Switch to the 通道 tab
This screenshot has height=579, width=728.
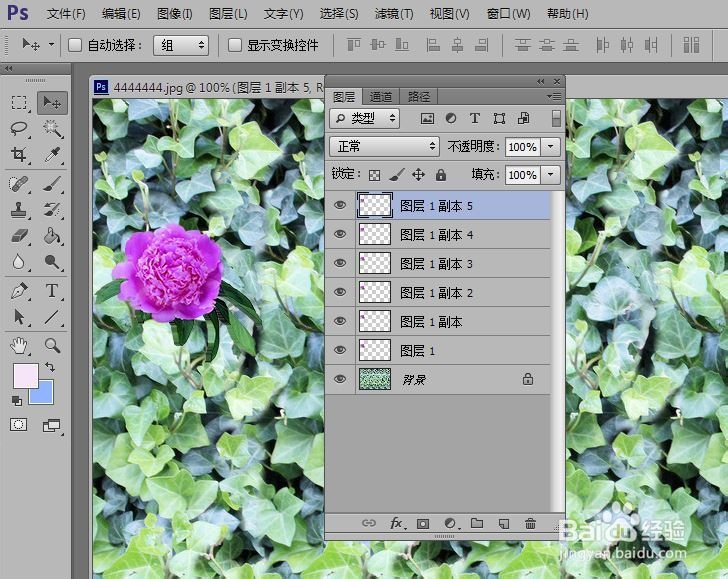pyautogui.click(x=381, y=97)
